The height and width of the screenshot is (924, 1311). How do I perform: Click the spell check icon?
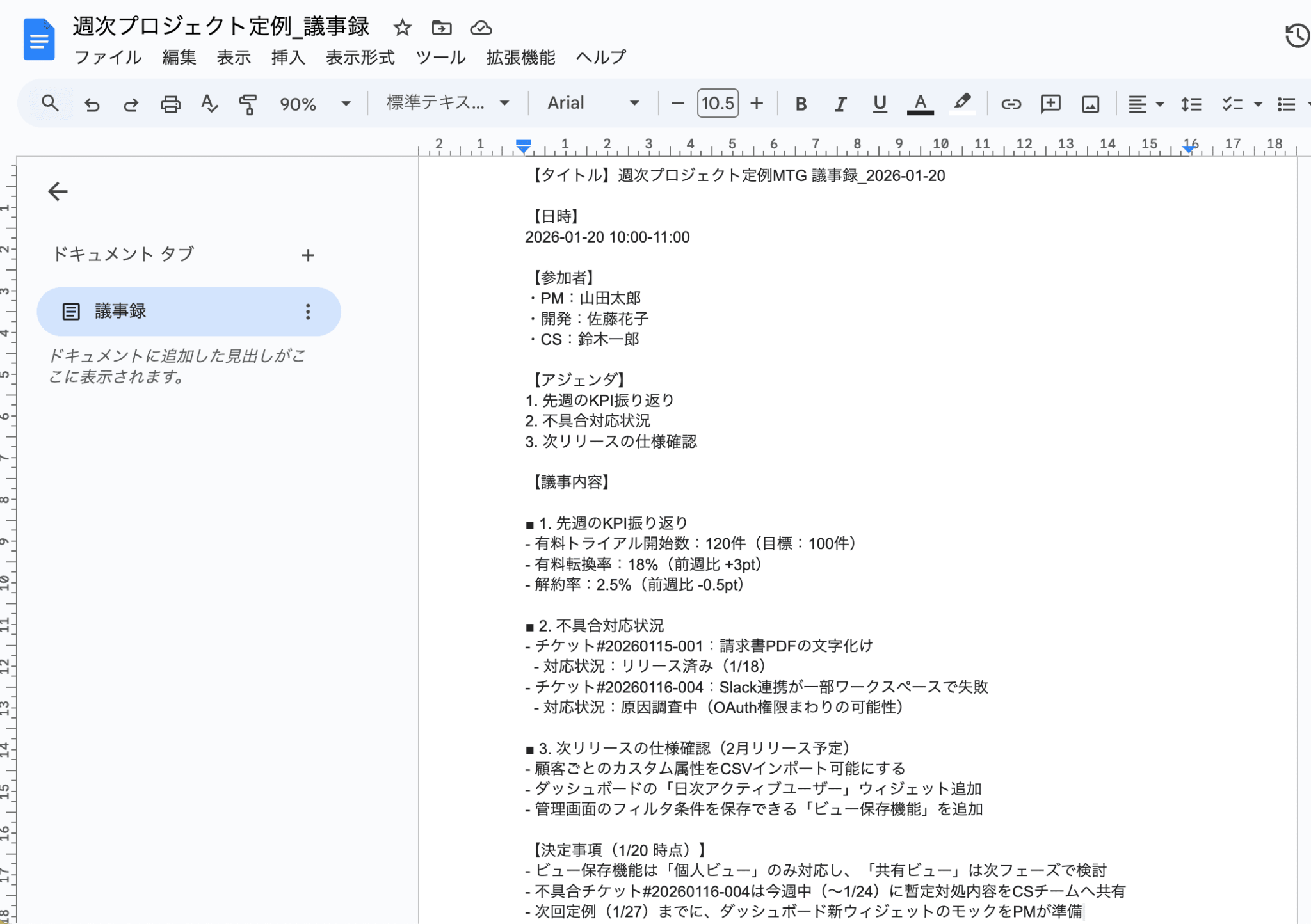[209, 104]
